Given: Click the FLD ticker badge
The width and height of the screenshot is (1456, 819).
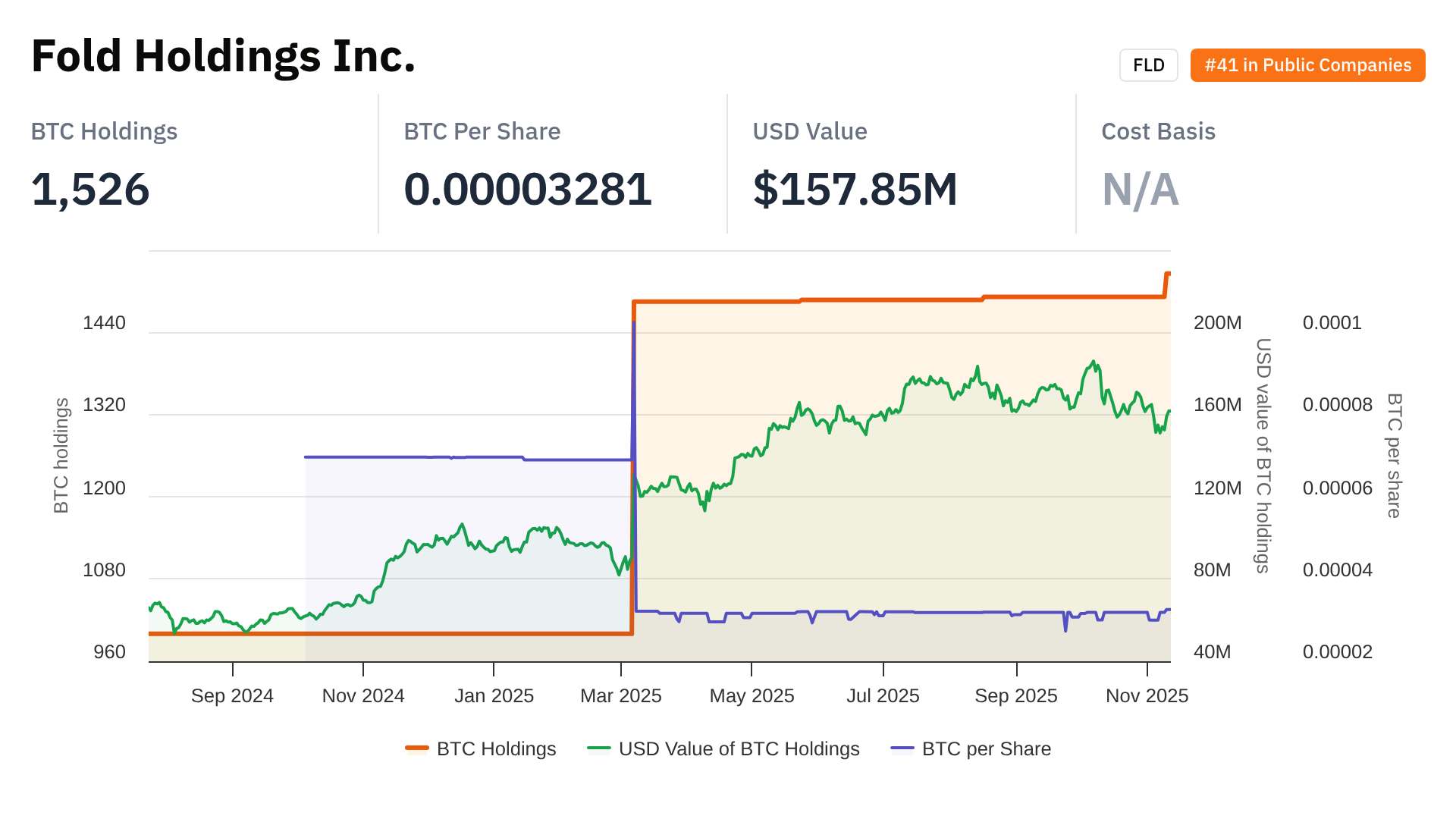Looking at the screenshot, I should pyautogui.click(x=1148, y=65).
